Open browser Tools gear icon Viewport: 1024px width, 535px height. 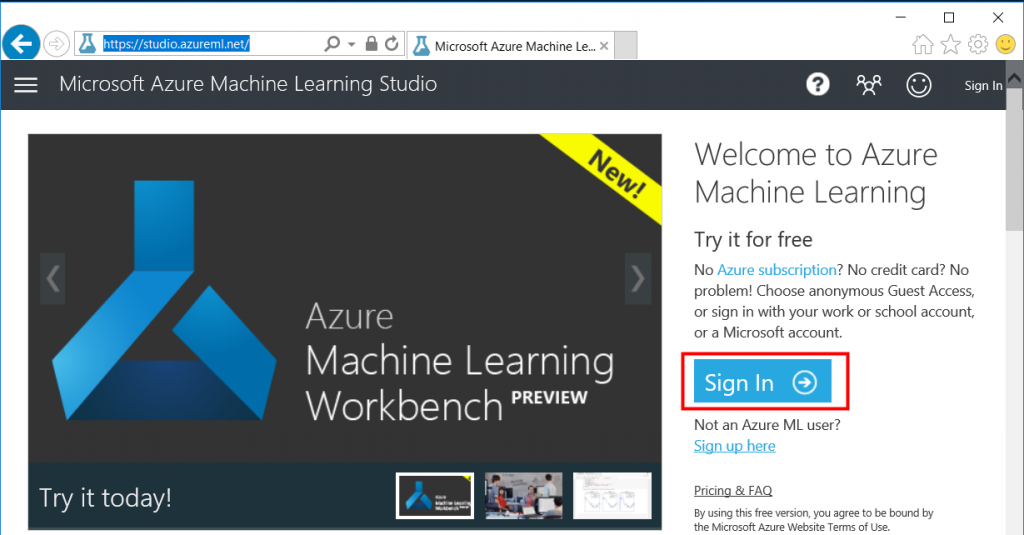click(978, 44)
